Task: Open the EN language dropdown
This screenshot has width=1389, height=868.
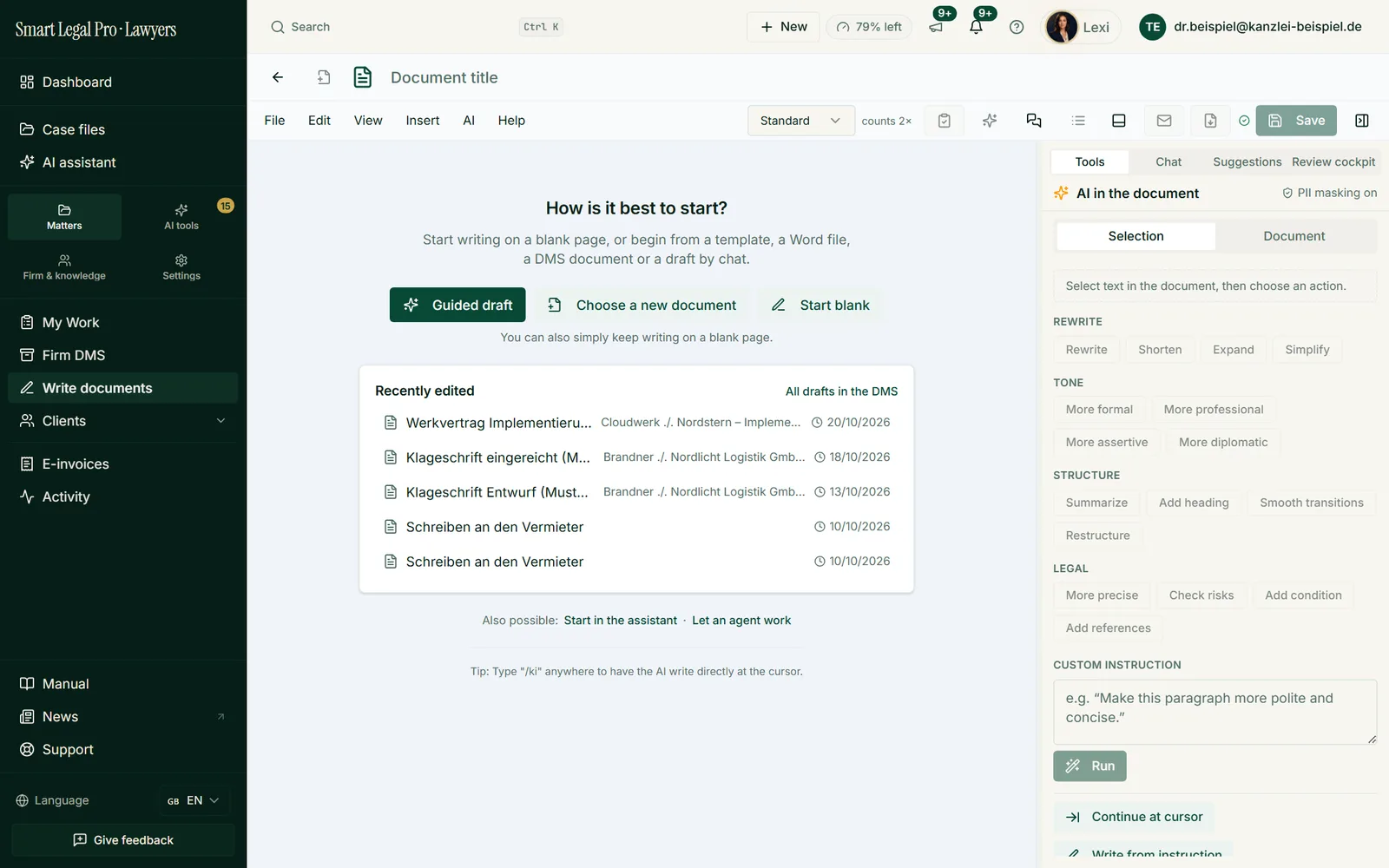Action: click(194, 800)
